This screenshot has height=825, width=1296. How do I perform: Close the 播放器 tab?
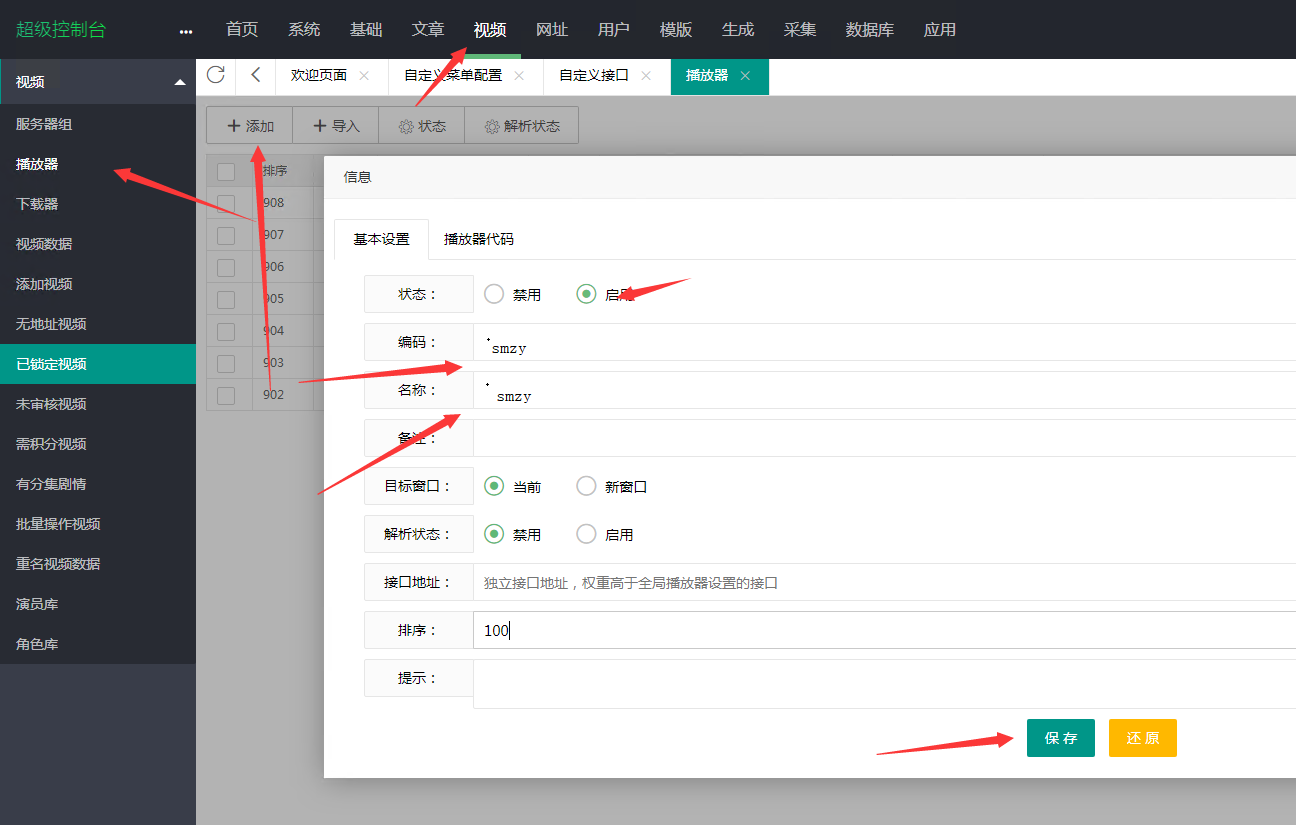tap(745, 76)
